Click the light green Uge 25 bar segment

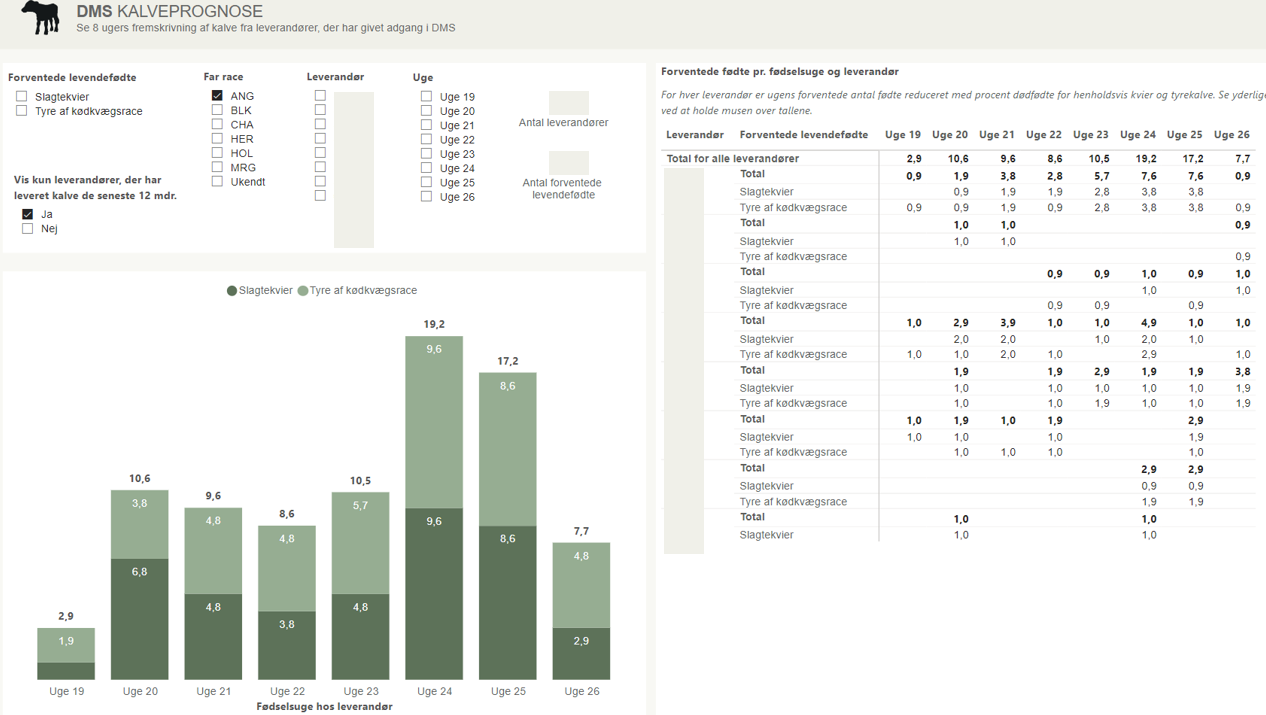pos(508,449)
